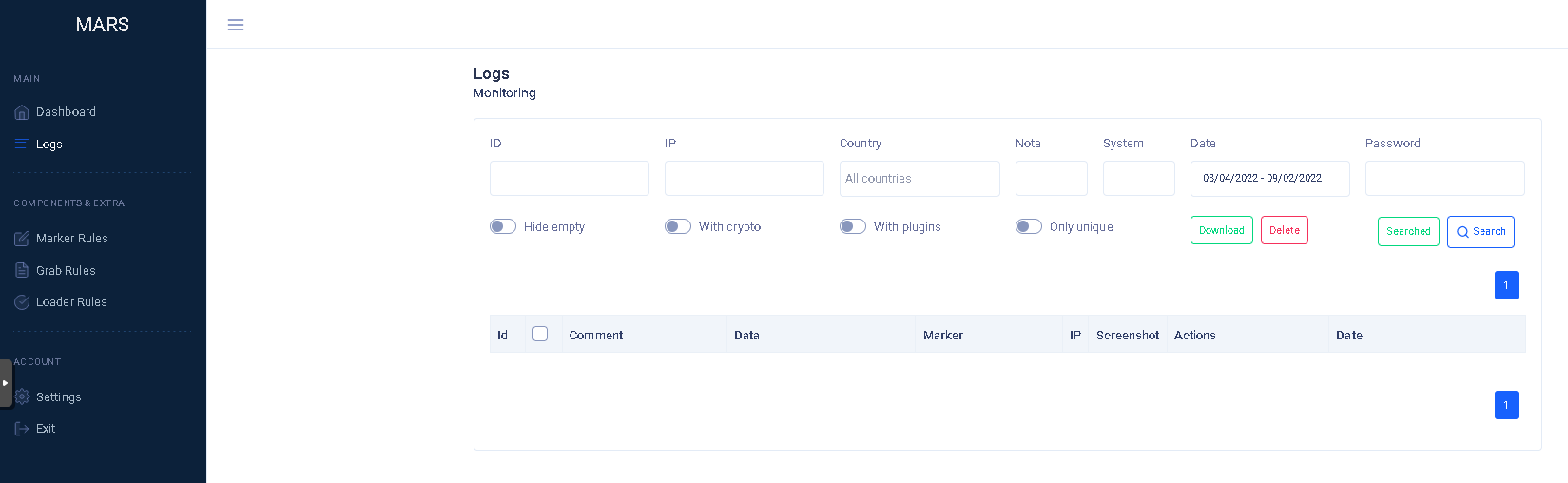Click the Logs list icon in sidebar
This screenshot has height=483, width=1568.
click(22, 144)
